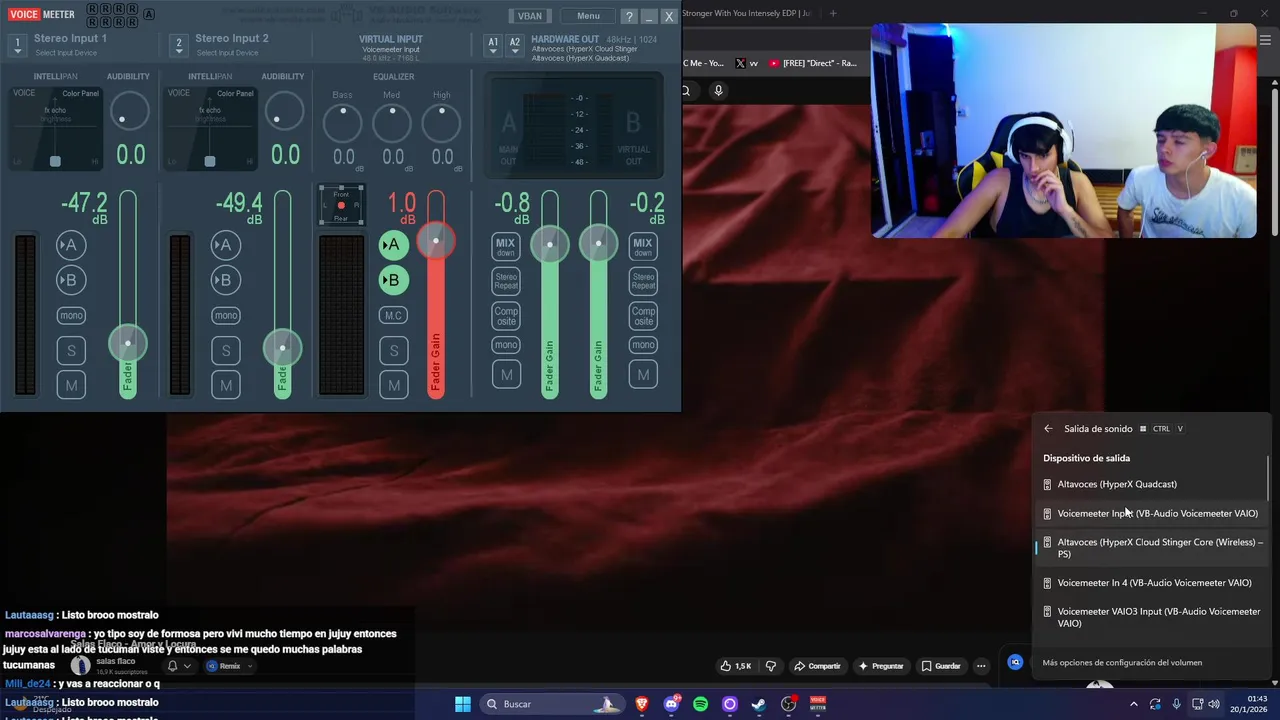Toggle MIX down on output A

[x=506, y=246]
